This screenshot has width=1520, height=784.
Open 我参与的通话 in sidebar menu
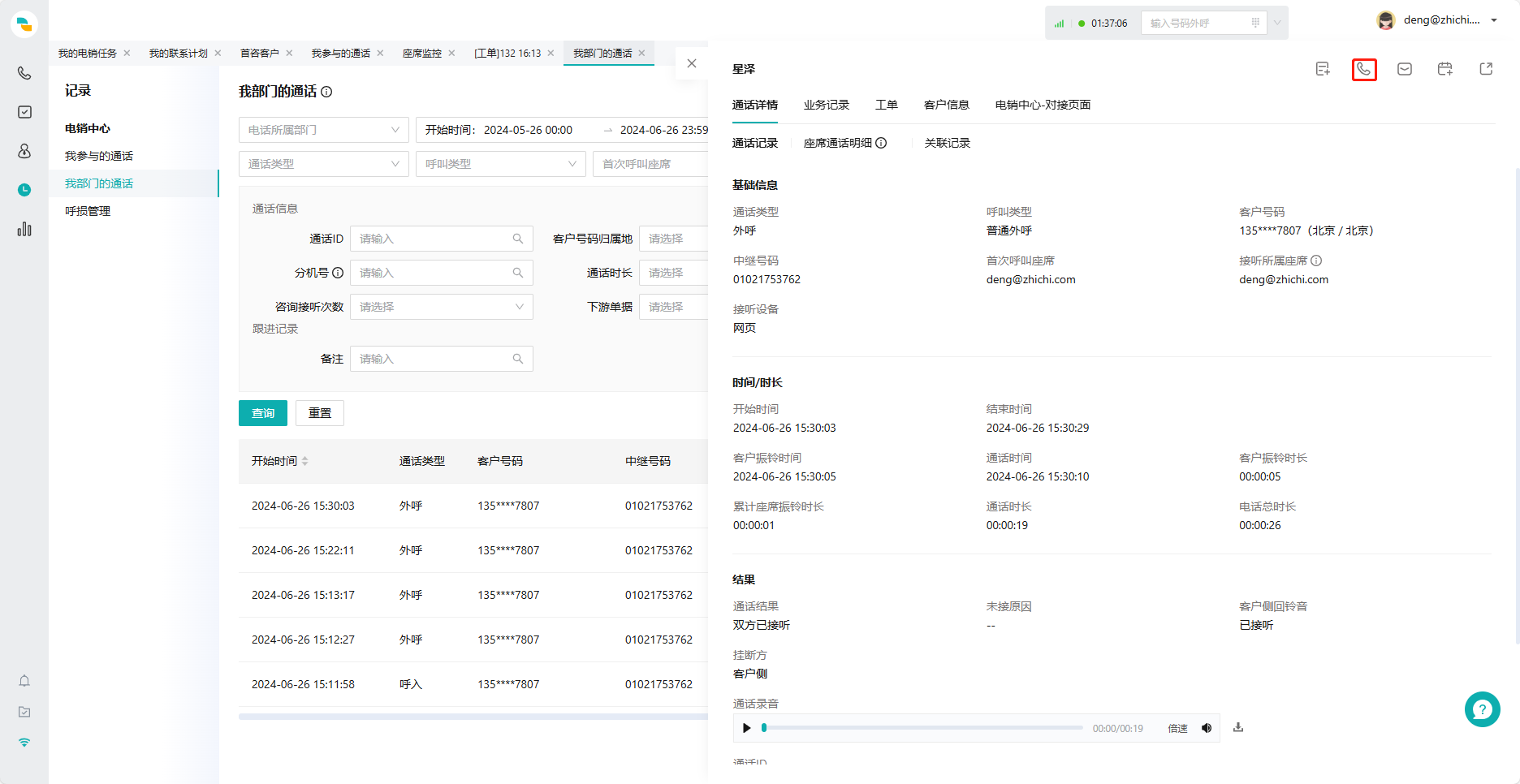[x=99, y=156]
